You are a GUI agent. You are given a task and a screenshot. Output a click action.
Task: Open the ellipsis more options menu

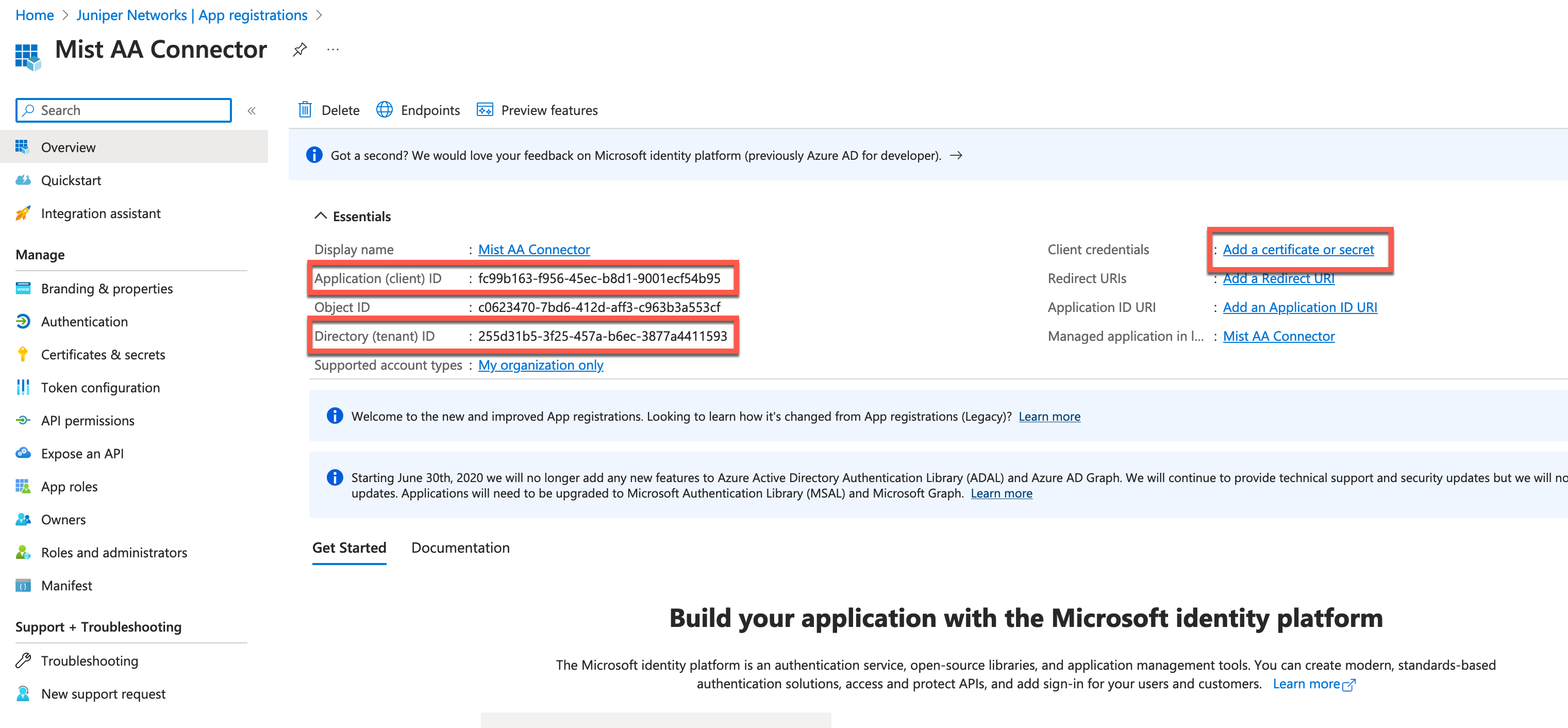332,49
